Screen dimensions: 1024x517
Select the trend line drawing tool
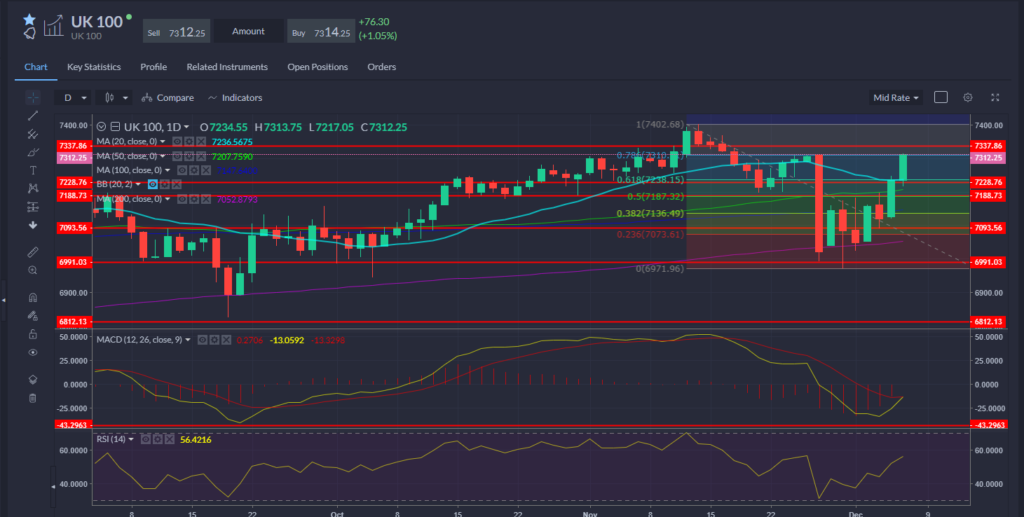[33, 116]
